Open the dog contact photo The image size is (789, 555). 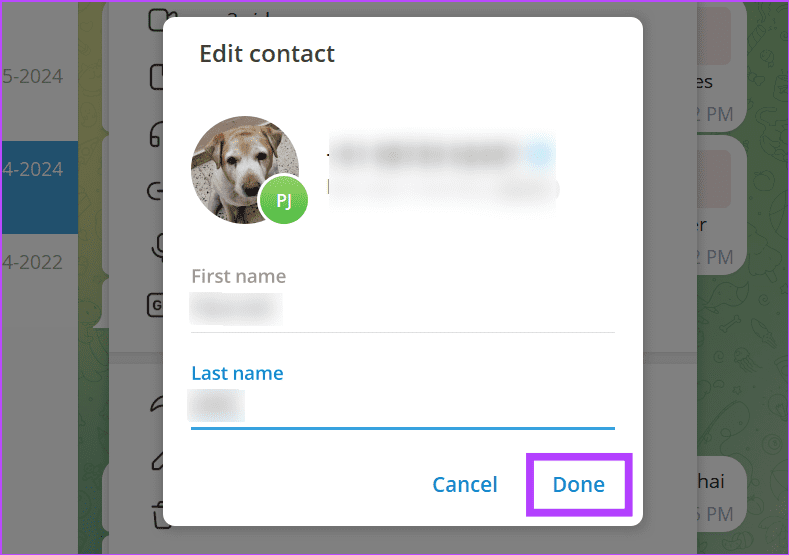240,165
